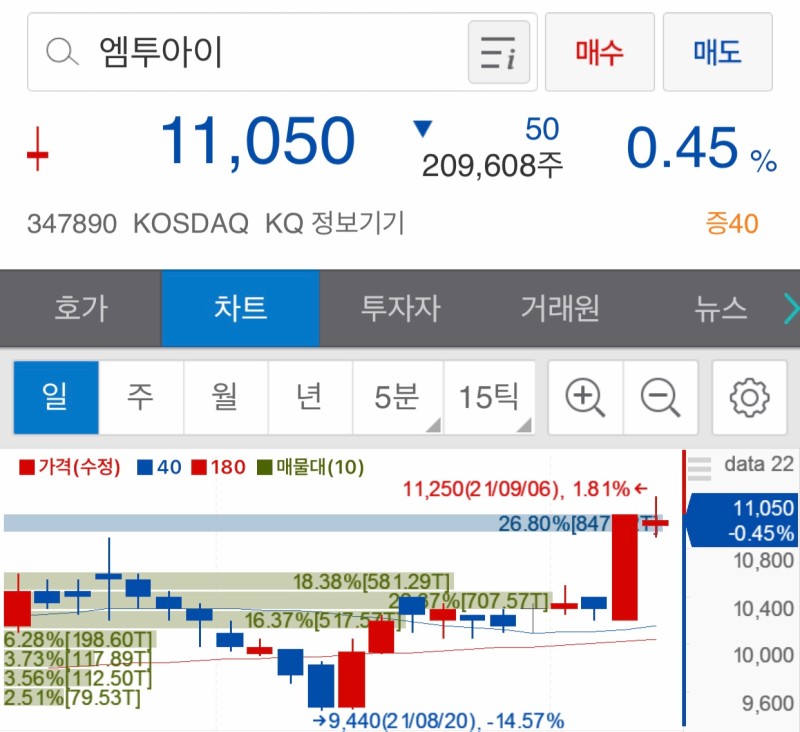
Task: Switch to the 뉴스 tab
Action: [720, 308]
